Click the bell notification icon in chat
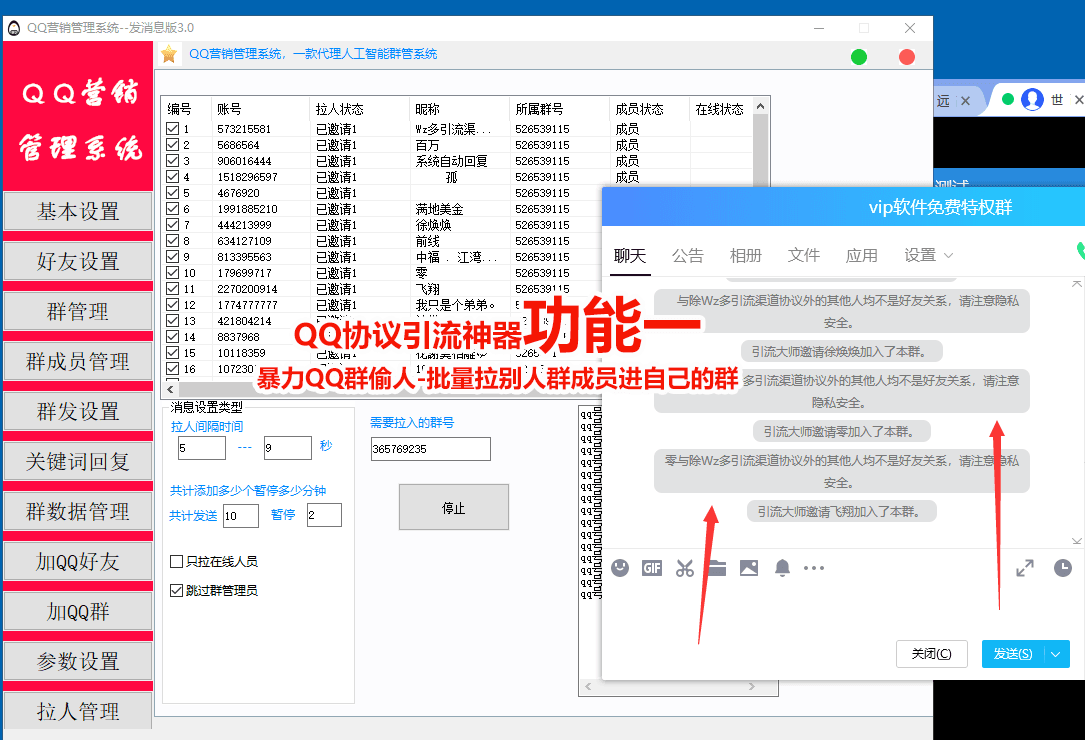 point(782,568)
